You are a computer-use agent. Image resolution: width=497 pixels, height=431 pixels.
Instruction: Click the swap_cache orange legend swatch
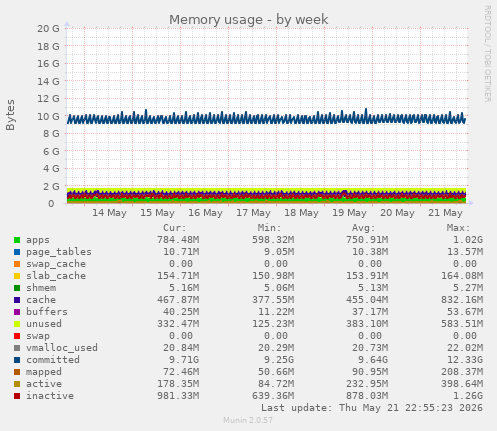click(x=17, y=264)
